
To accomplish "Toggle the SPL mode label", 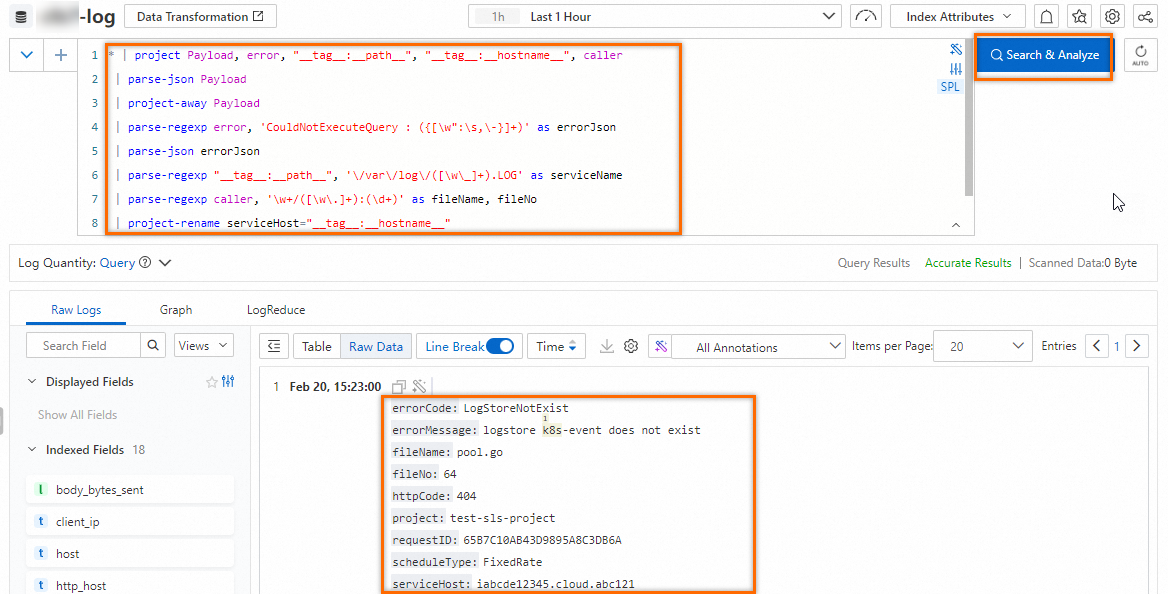I will click(950, 86).
